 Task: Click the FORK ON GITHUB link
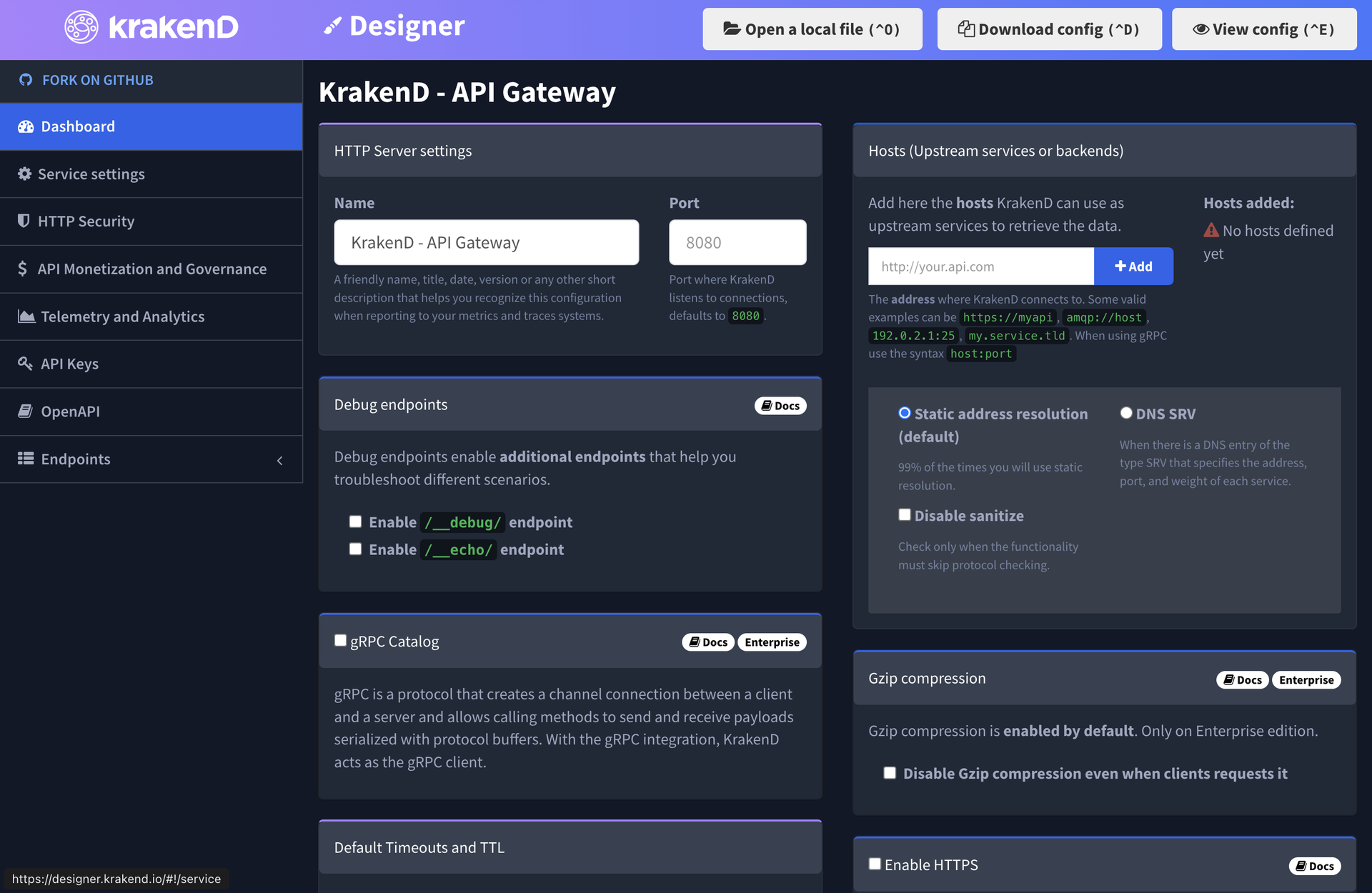click(98, 80)
